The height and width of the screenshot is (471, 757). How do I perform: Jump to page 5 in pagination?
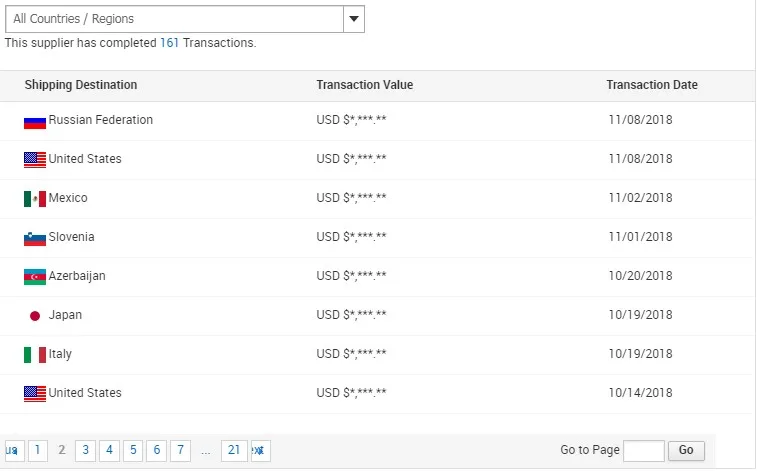click(x=133, y=451)
